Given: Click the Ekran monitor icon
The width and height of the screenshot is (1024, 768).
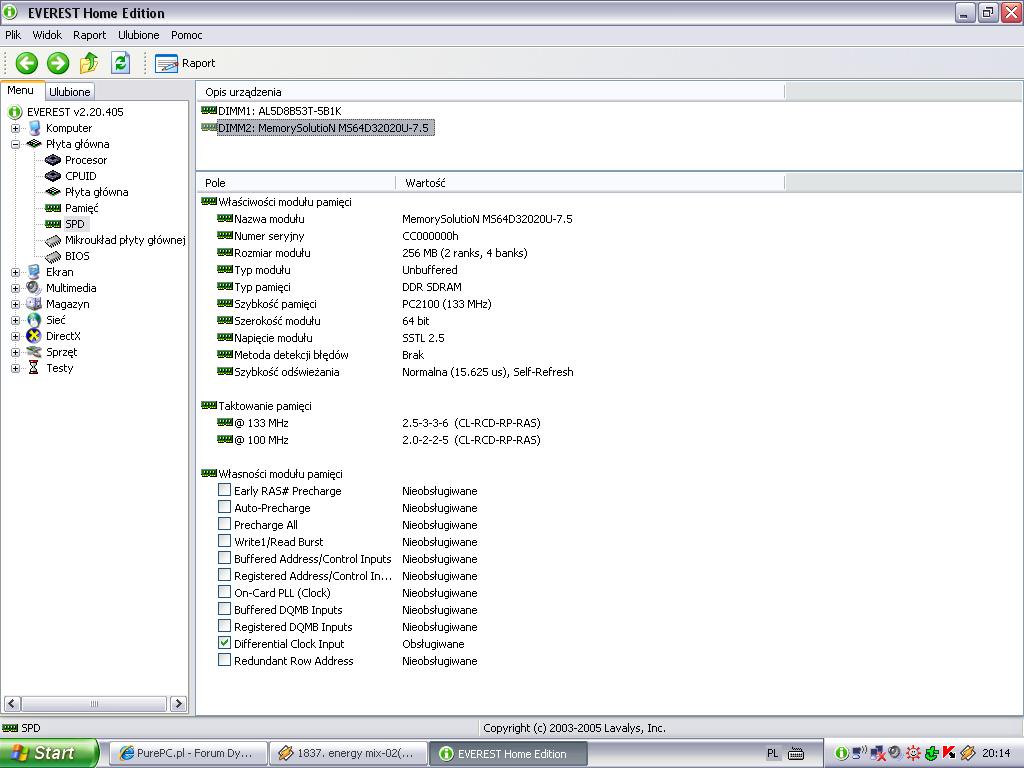Looking at the screenshot, I should point(34,272).
